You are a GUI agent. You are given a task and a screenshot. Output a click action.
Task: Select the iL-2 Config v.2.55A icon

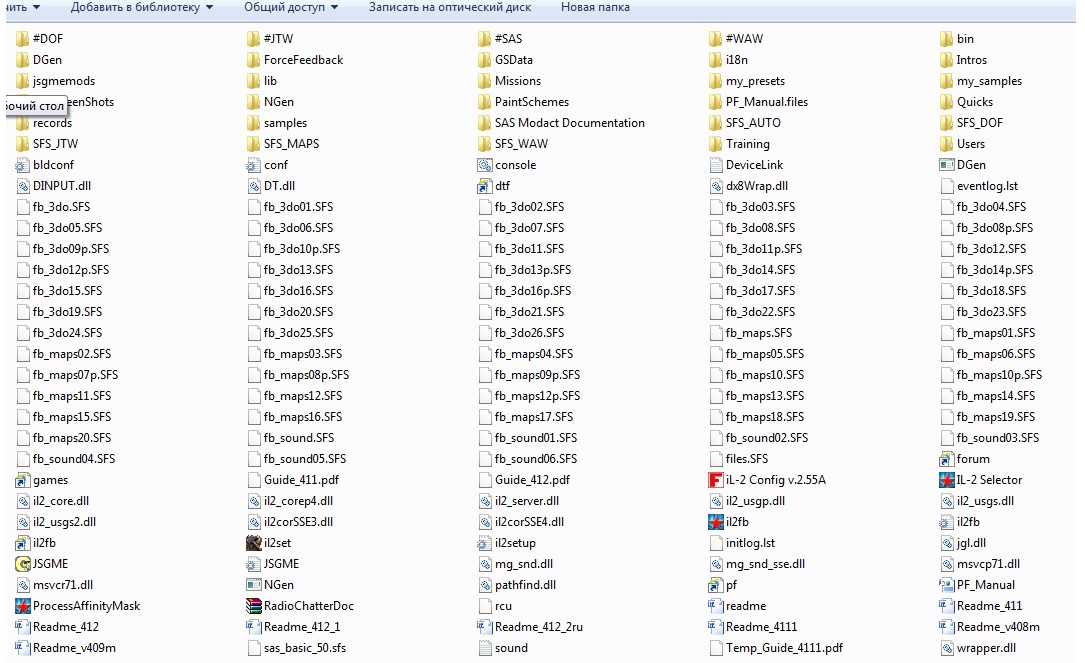pos(715,480)
